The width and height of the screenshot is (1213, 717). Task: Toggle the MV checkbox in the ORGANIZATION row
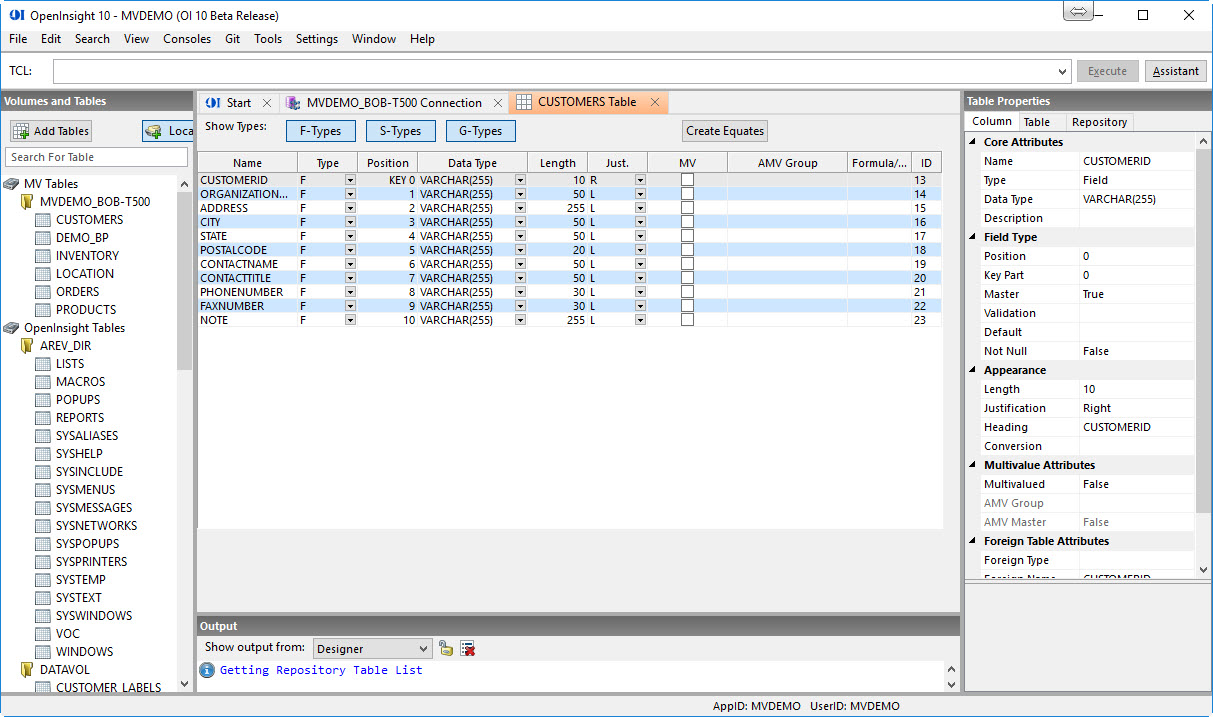click(687, 194)
